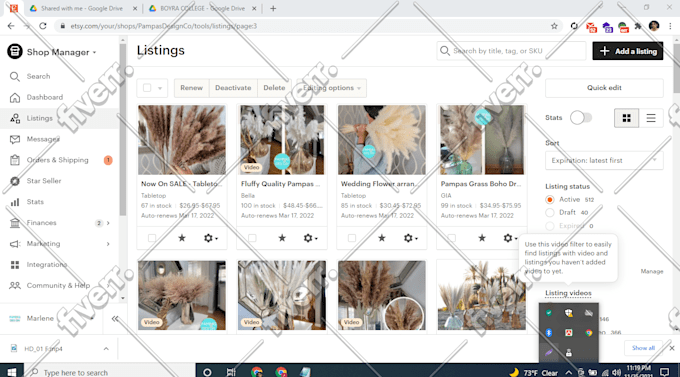Click the Bluetooth tray icon
The height and width of the screenshot is (377, 680).
coord(549,333)
